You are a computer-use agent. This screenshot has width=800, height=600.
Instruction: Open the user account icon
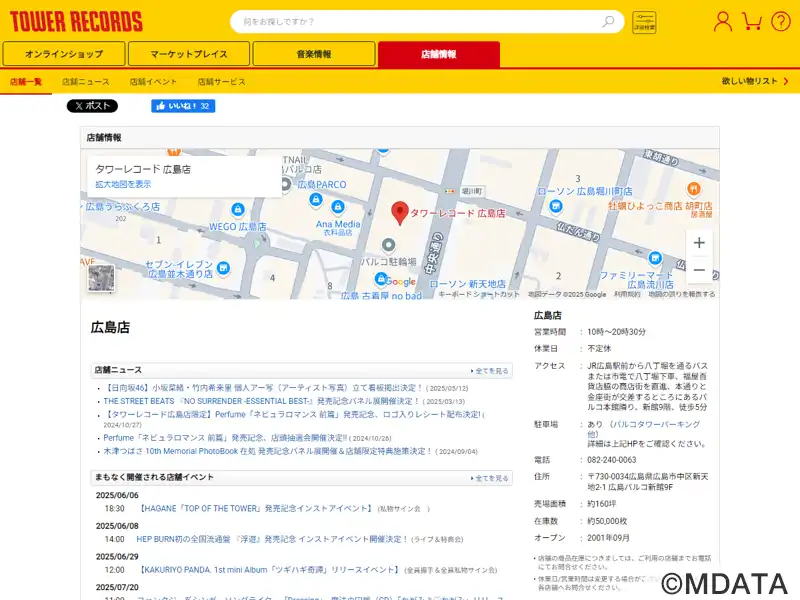[722, 21]
